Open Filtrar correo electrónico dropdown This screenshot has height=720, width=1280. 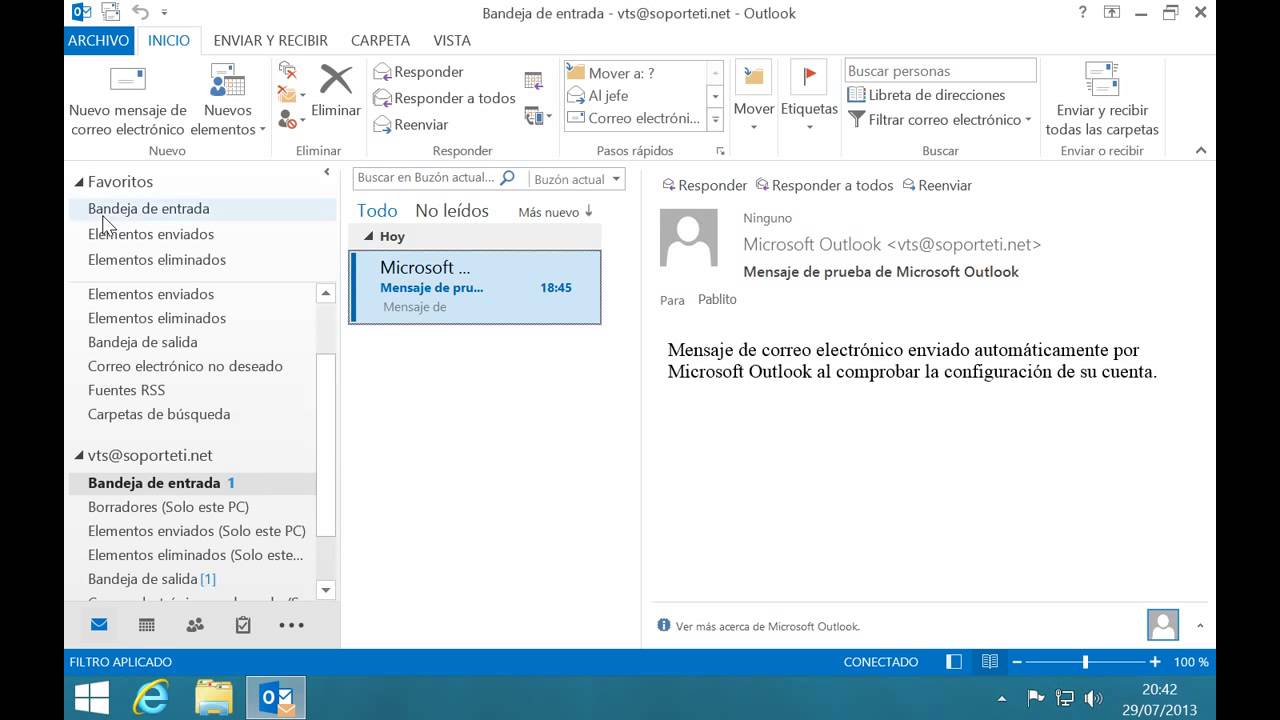[940, 120]
